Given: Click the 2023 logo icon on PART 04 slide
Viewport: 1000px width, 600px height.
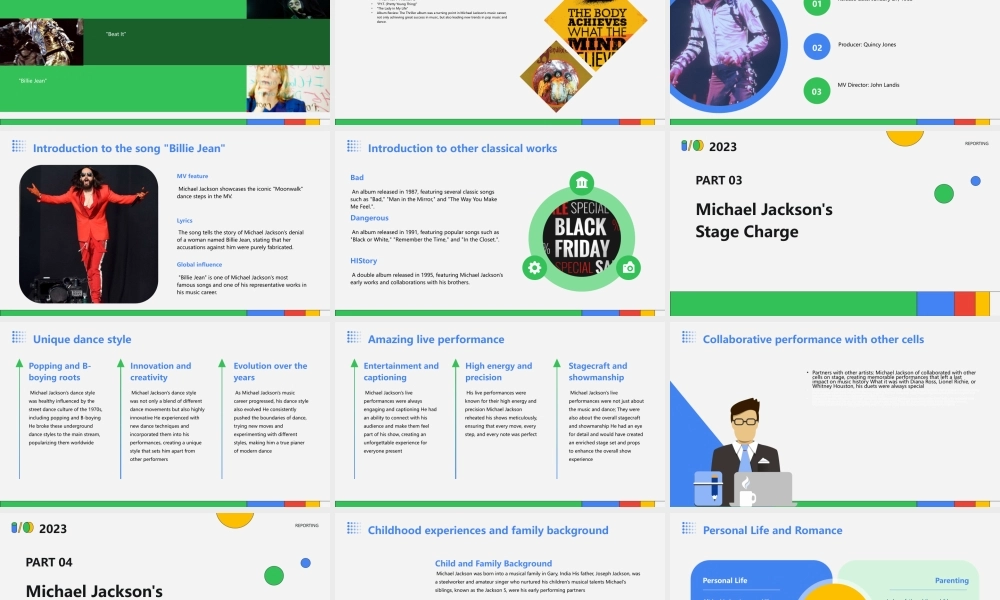Looking at the screenshot, I should (x=22, y=528).
